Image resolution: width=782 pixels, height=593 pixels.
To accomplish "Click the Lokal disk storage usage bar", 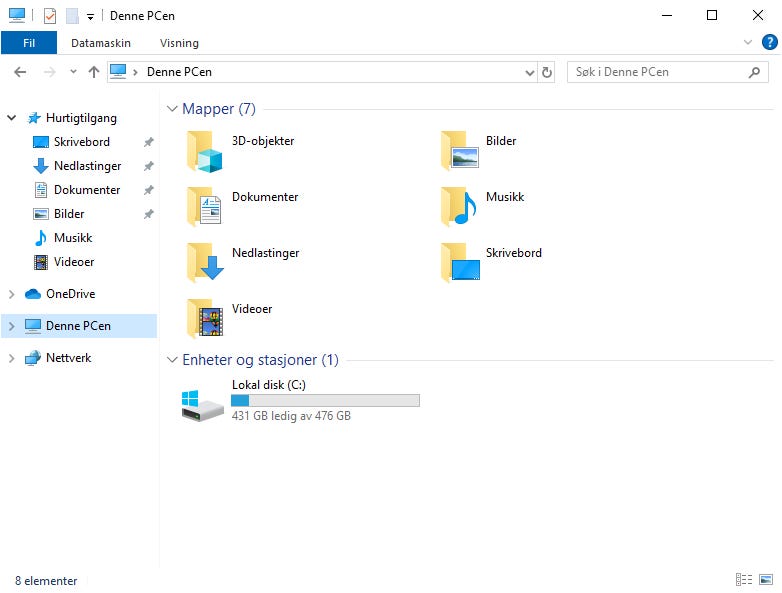I will click(325, 400).
